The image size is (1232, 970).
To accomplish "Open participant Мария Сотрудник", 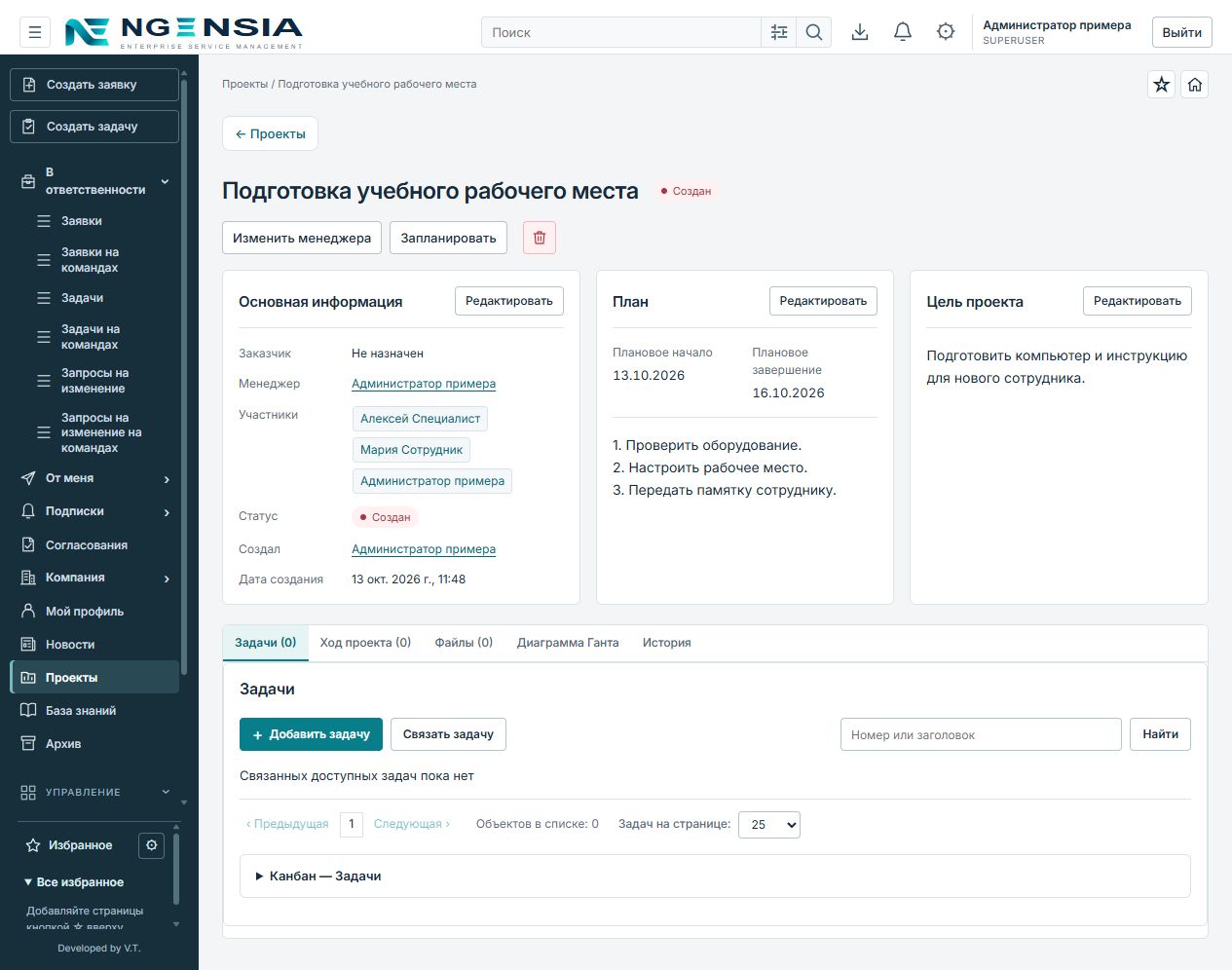I will tap(411, 450).
